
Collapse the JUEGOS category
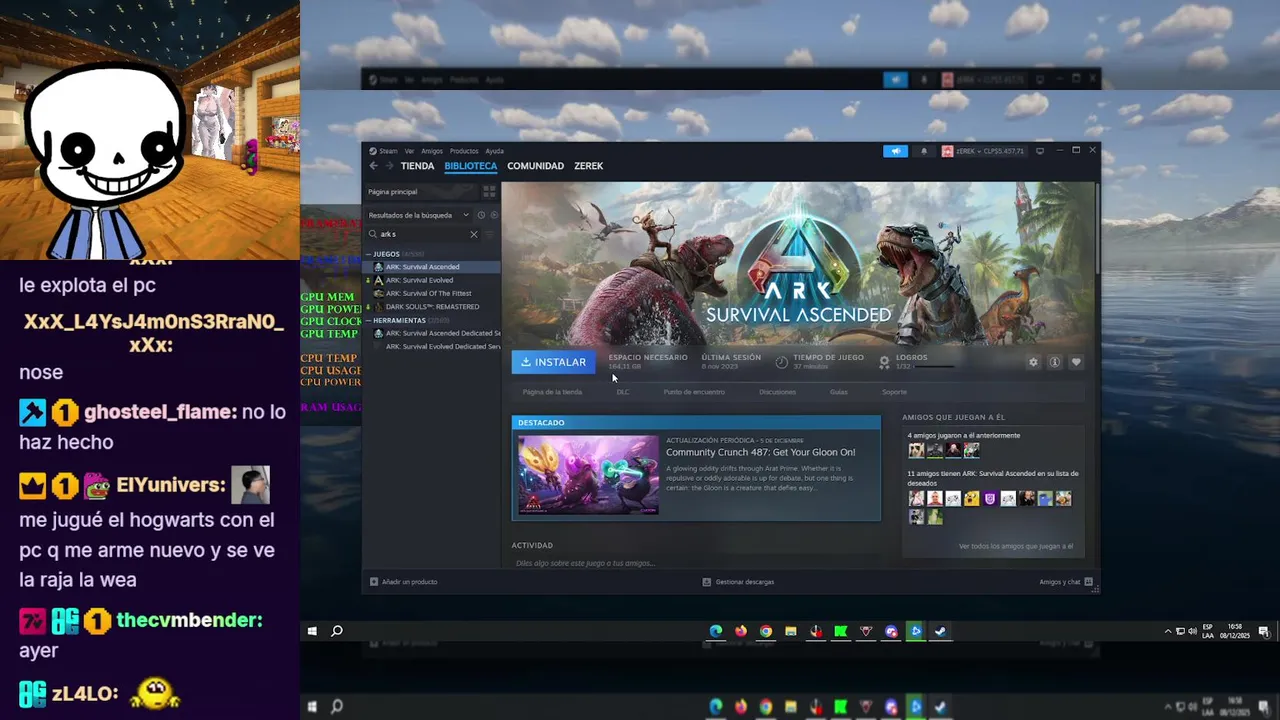point(384,254)
